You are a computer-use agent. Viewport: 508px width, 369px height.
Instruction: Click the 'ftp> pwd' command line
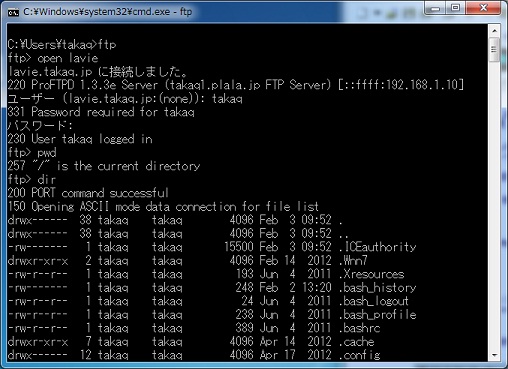32,152
